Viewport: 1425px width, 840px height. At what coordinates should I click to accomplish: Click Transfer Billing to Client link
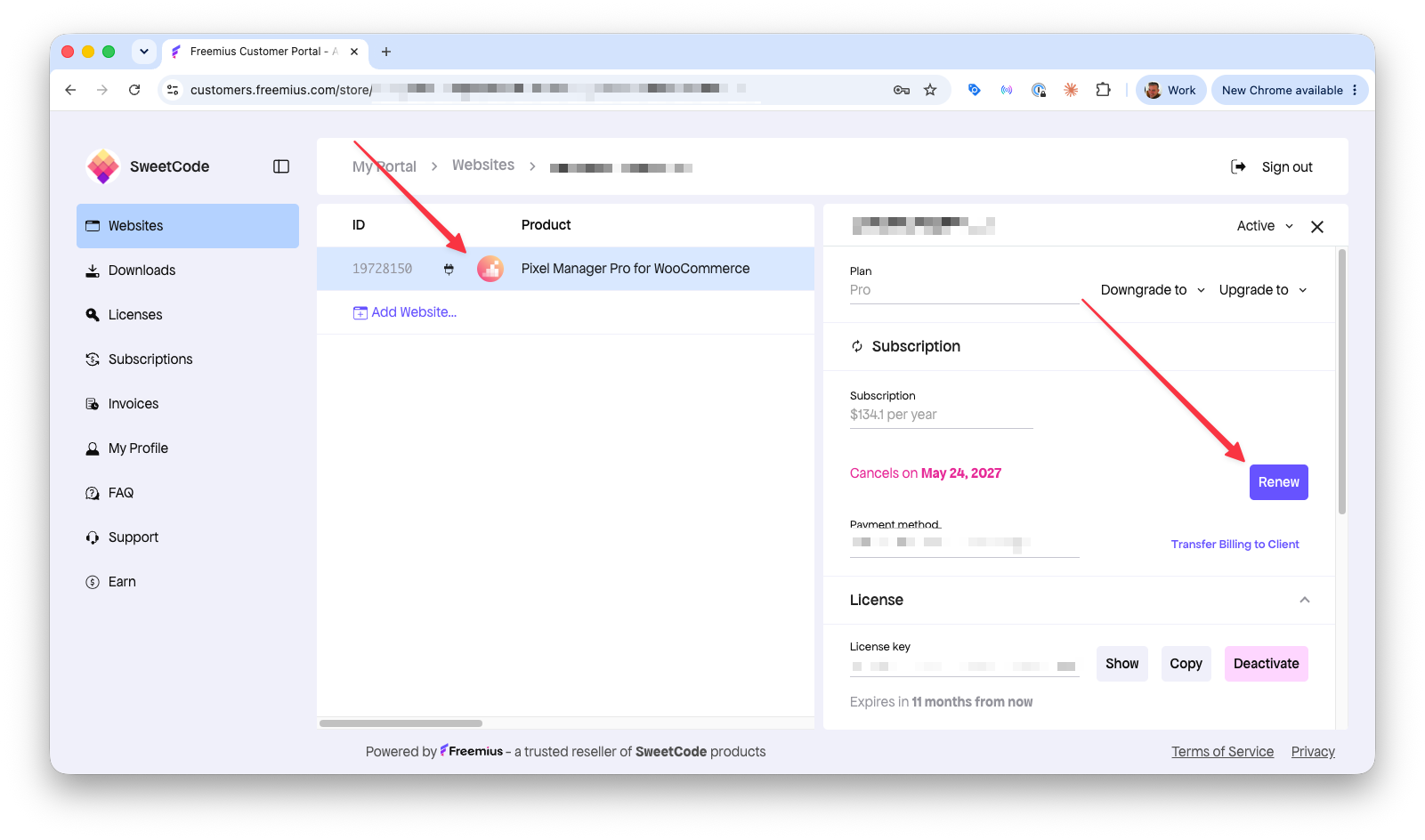point(1235,545)
